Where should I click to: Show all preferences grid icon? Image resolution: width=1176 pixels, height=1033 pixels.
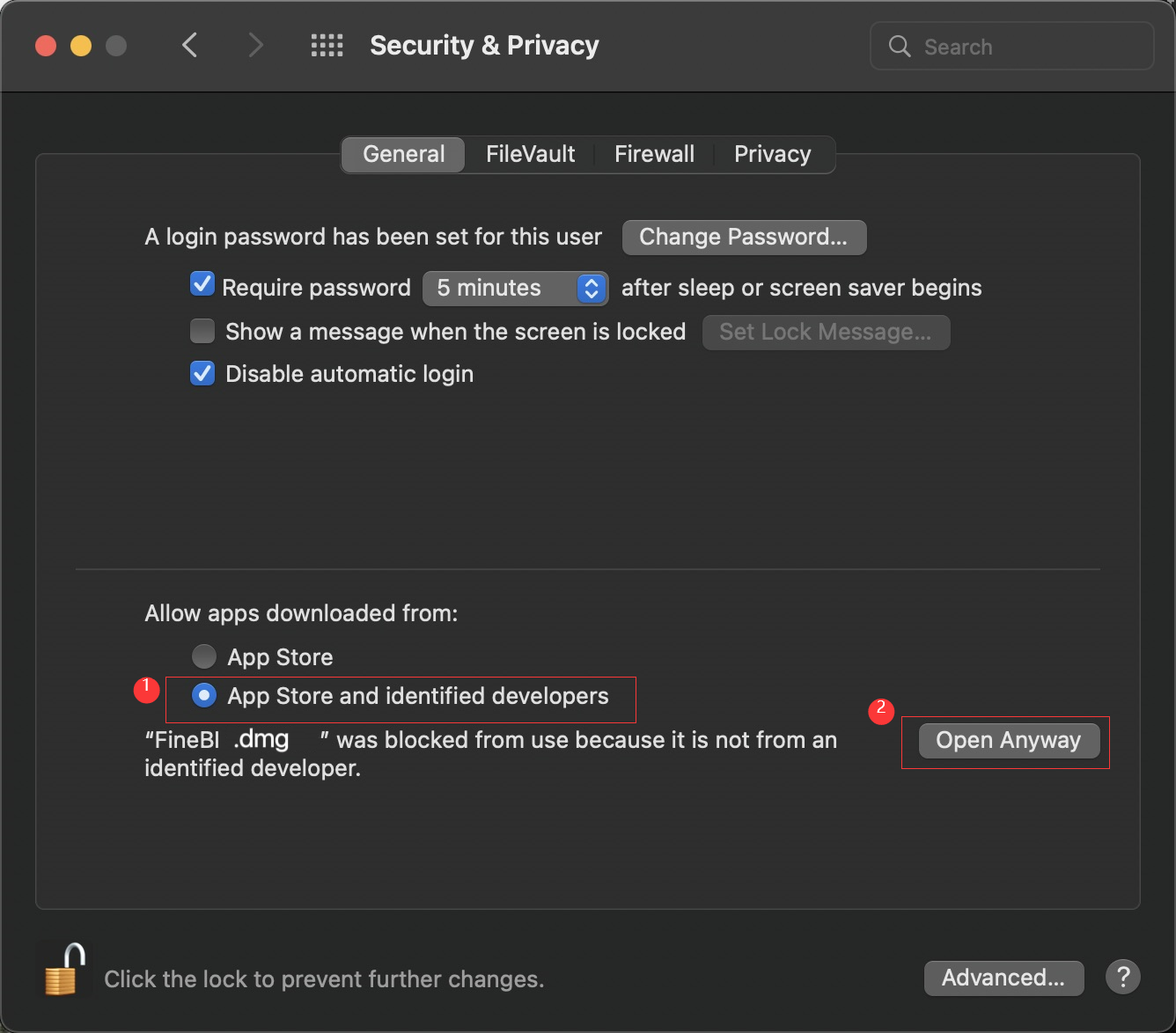pos(327,46)
